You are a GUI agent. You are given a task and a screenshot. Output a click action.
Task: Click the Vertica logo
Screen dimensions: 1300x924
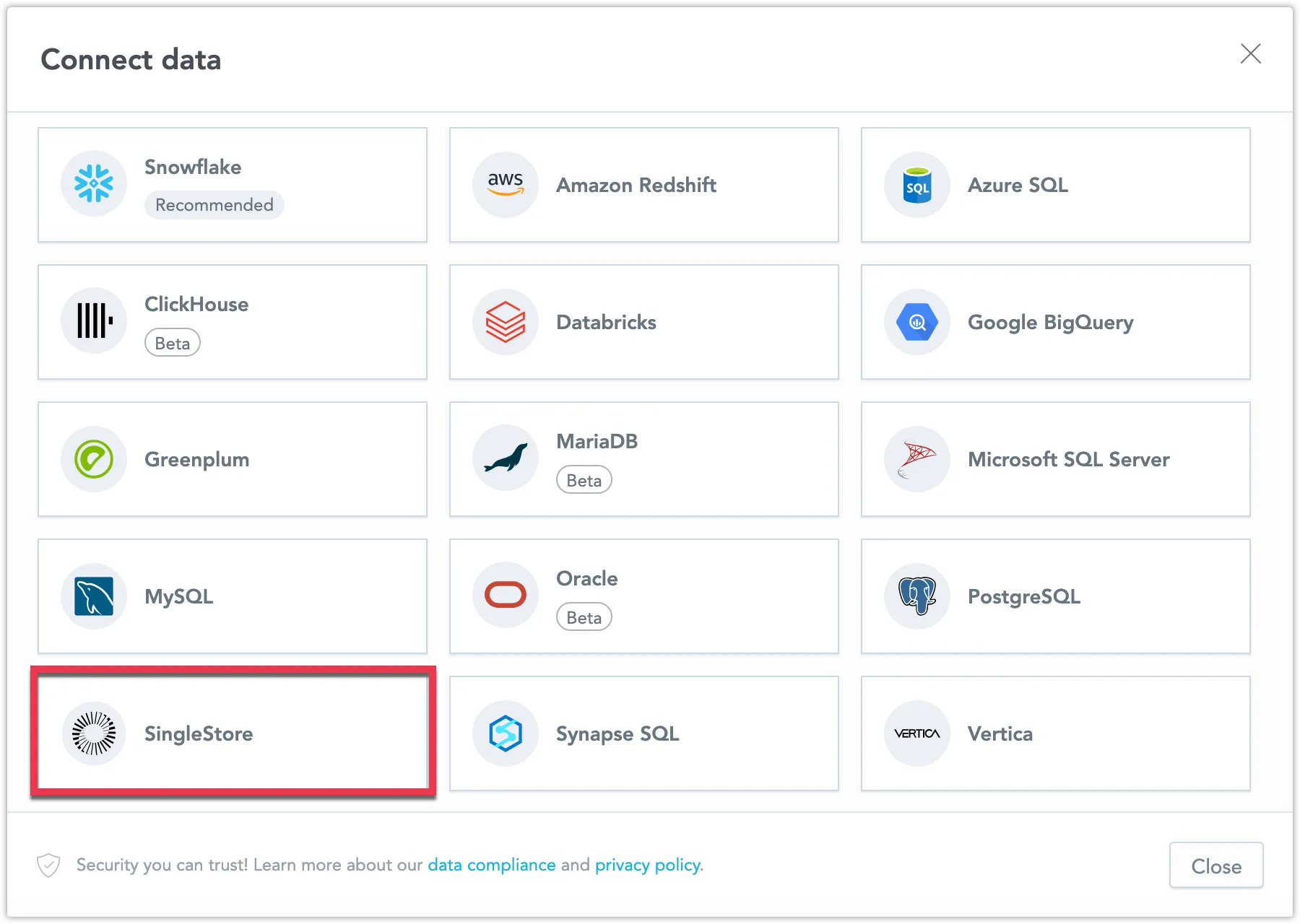tap(916, 733)
